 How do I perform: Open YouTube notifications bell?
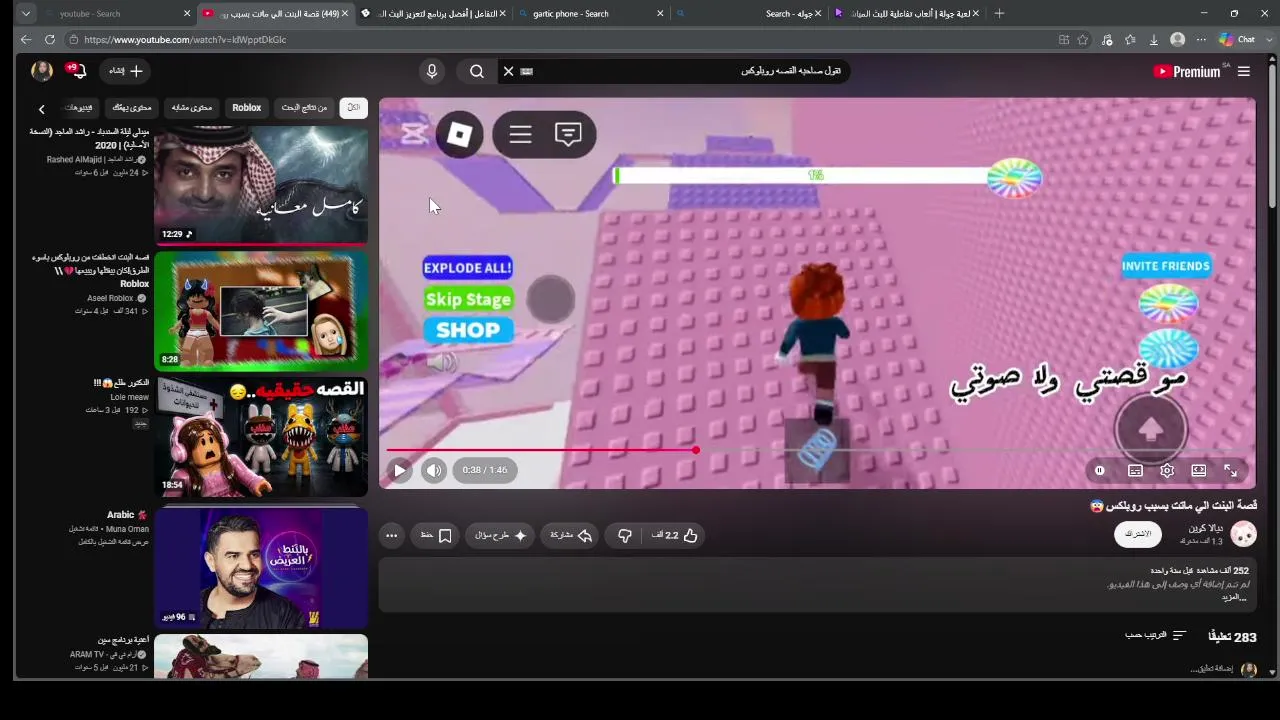tap(79, 71)
